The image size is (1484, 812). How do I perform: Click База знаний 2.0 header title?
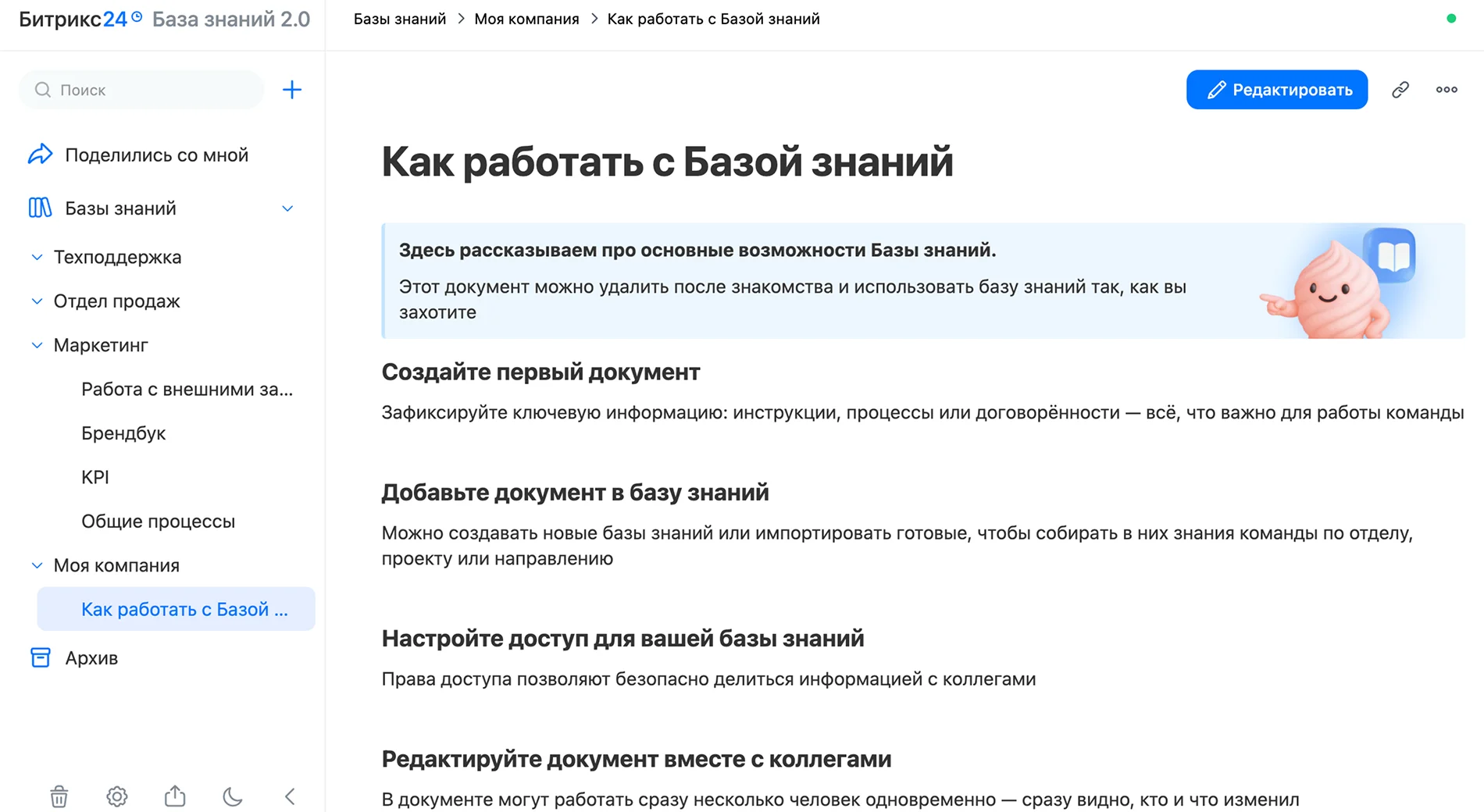231,19
